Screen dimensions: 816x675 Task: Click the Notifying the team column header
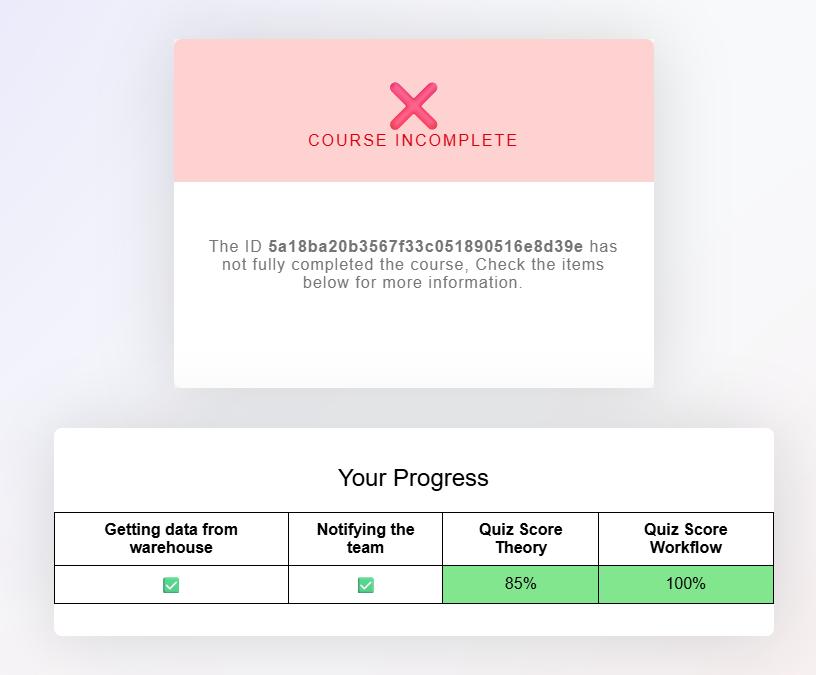point(365,539)
